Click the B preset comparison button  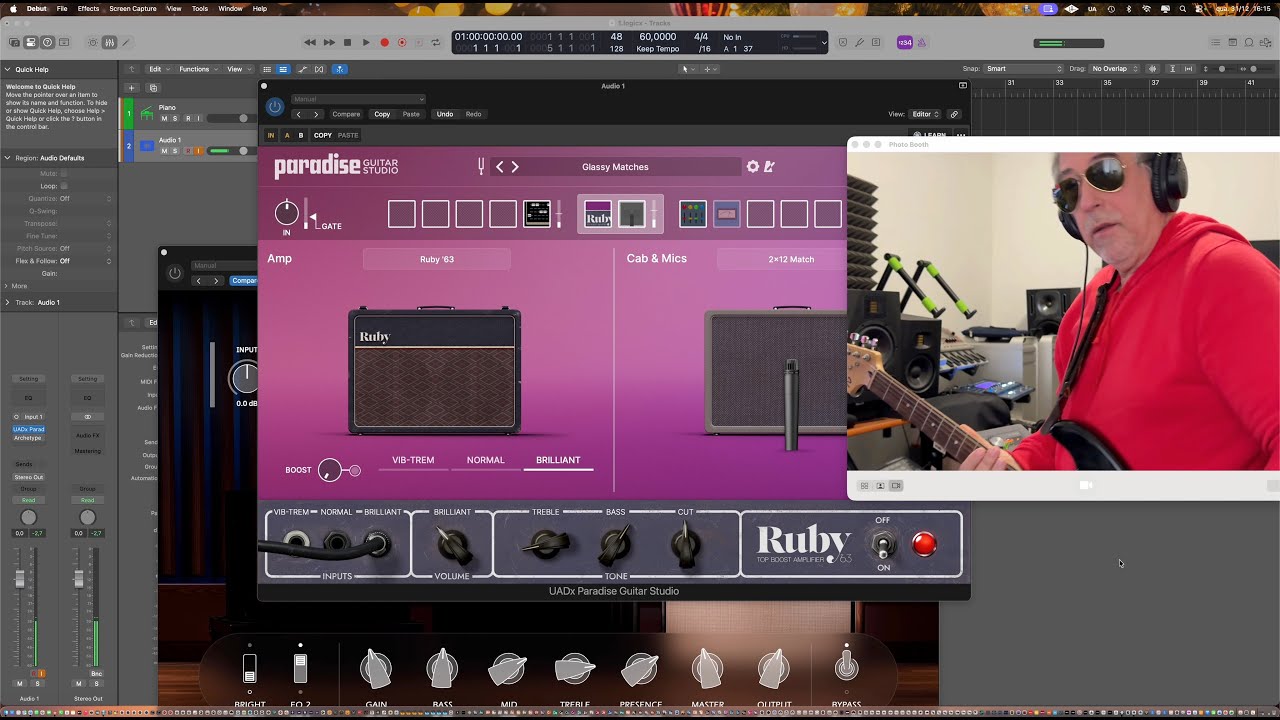point(301,135)
